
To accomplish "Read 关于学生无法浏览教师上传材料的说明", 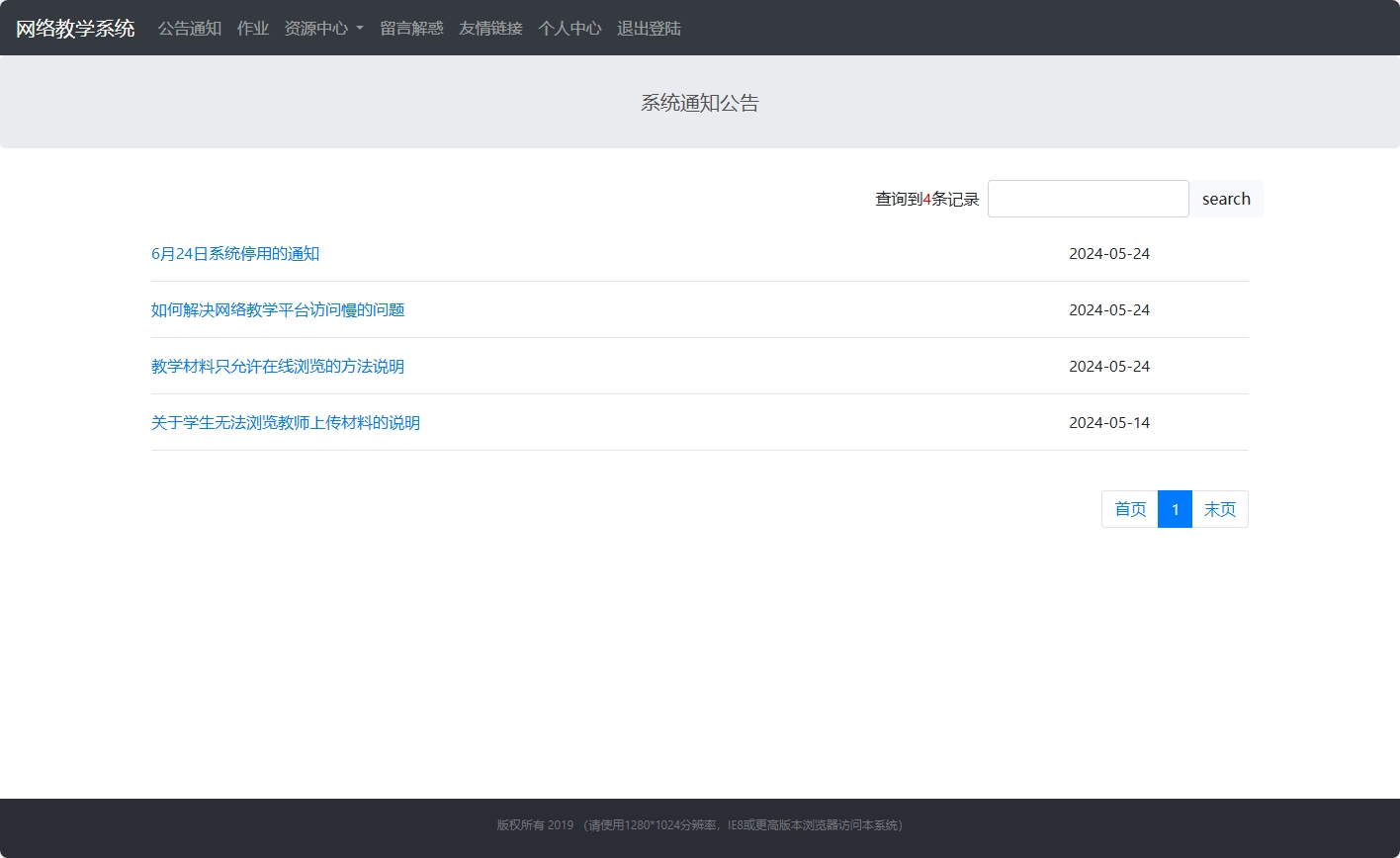I will (x=286, y=422).
